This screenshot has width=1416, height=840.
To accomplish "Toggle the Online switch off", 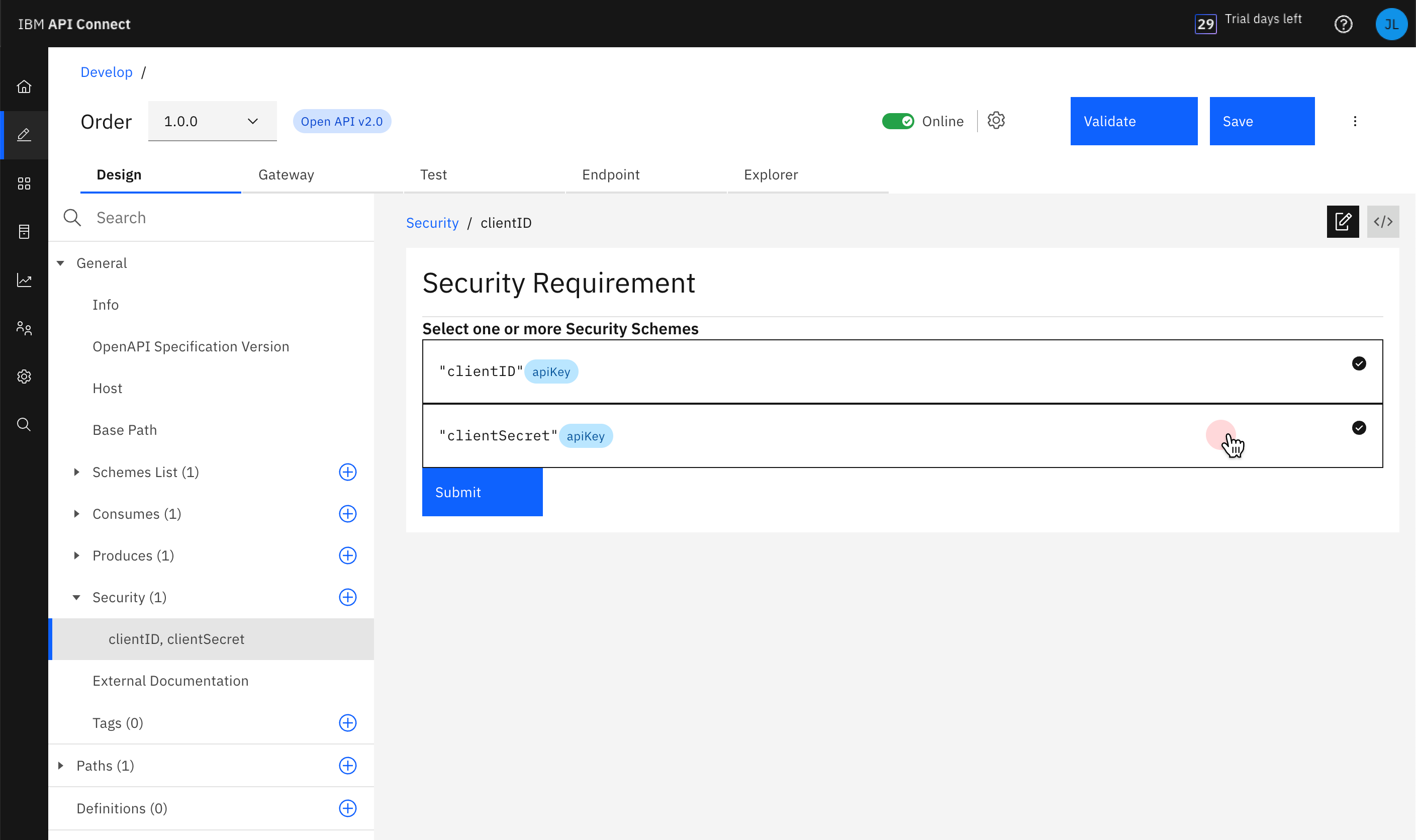I will tap(898, 121).
